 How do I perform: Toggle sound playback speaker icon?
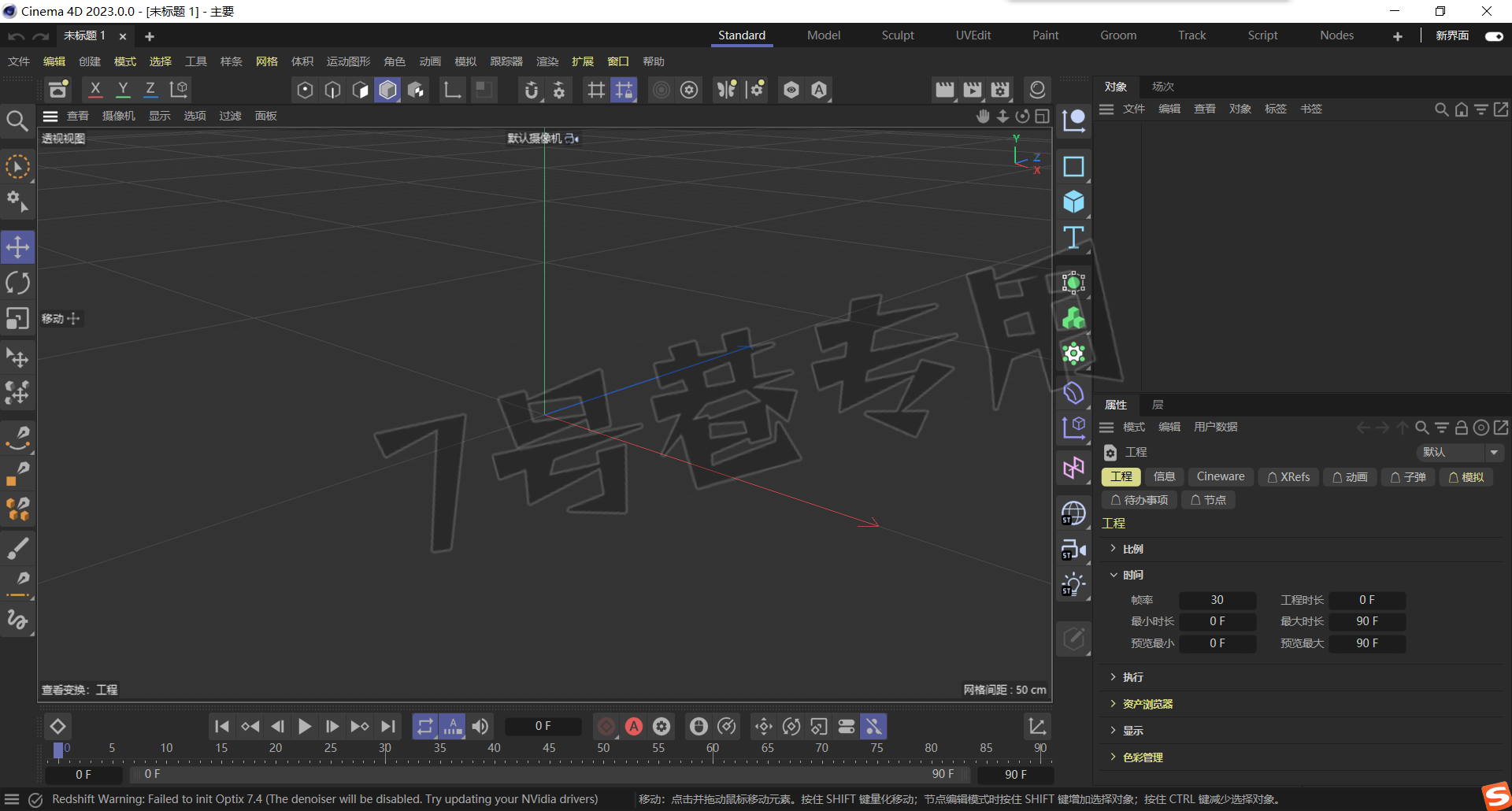click(x=480, y=726)
